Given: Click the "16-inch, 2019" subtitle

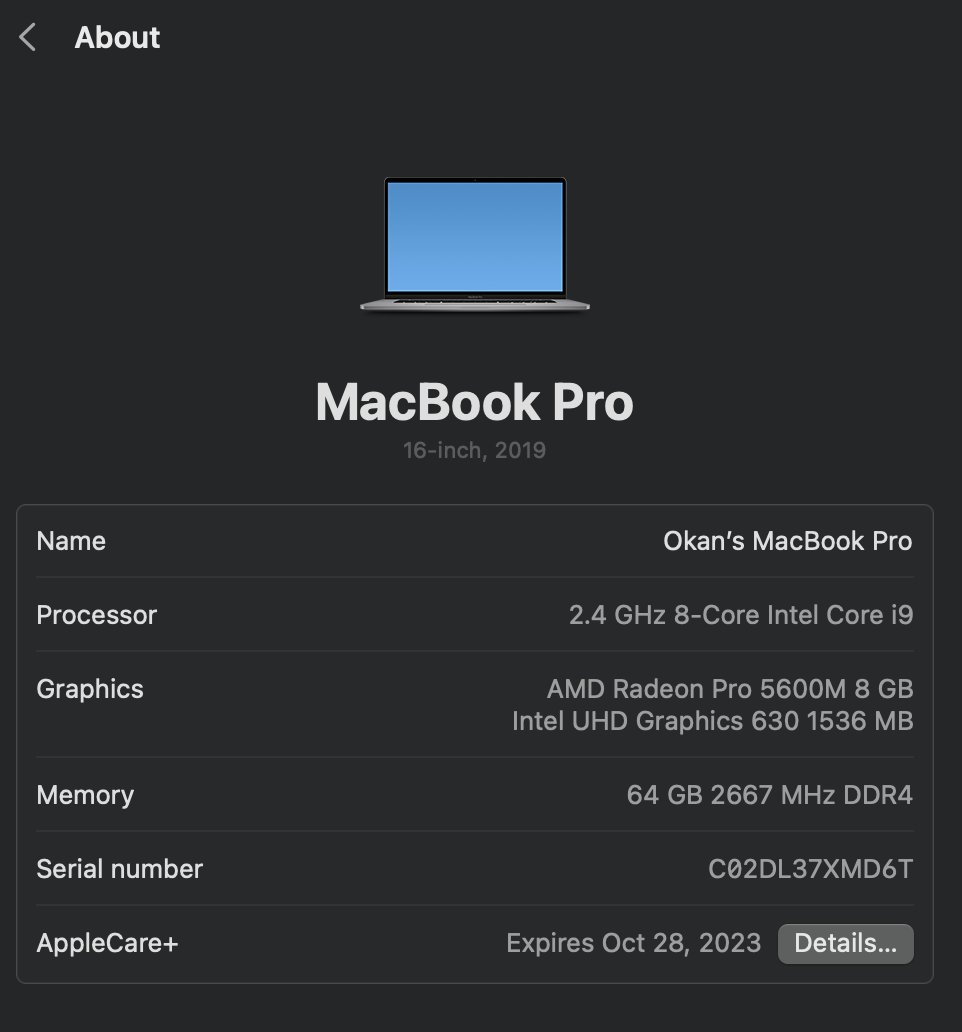Looking at the screenshot, I should pos(474,450).
